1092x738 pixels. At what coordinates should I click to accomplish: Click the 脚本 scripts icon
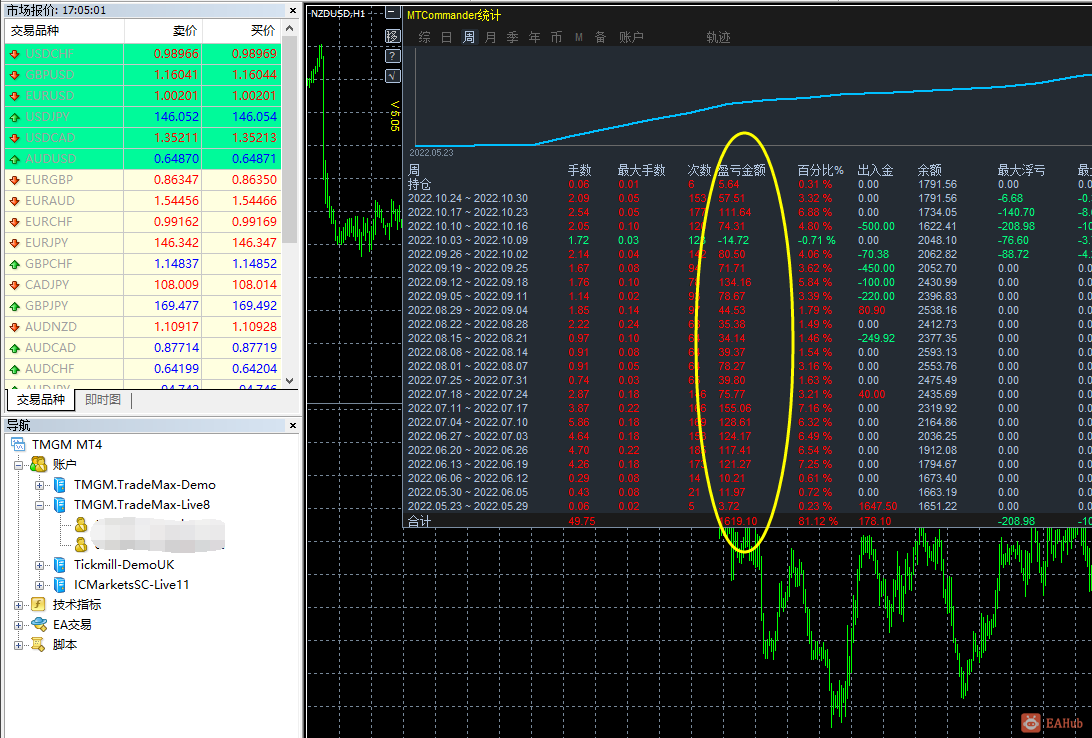[38, 645]
